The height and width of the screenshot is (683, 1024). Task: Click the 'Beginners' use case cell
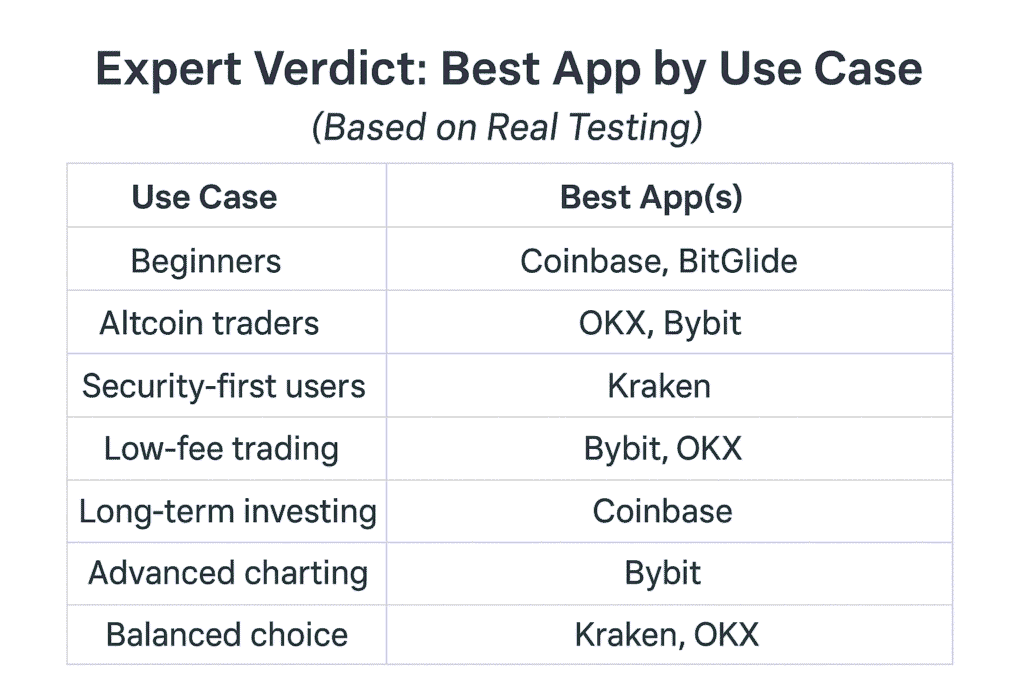pyautogui.click(x=205, y=262)
